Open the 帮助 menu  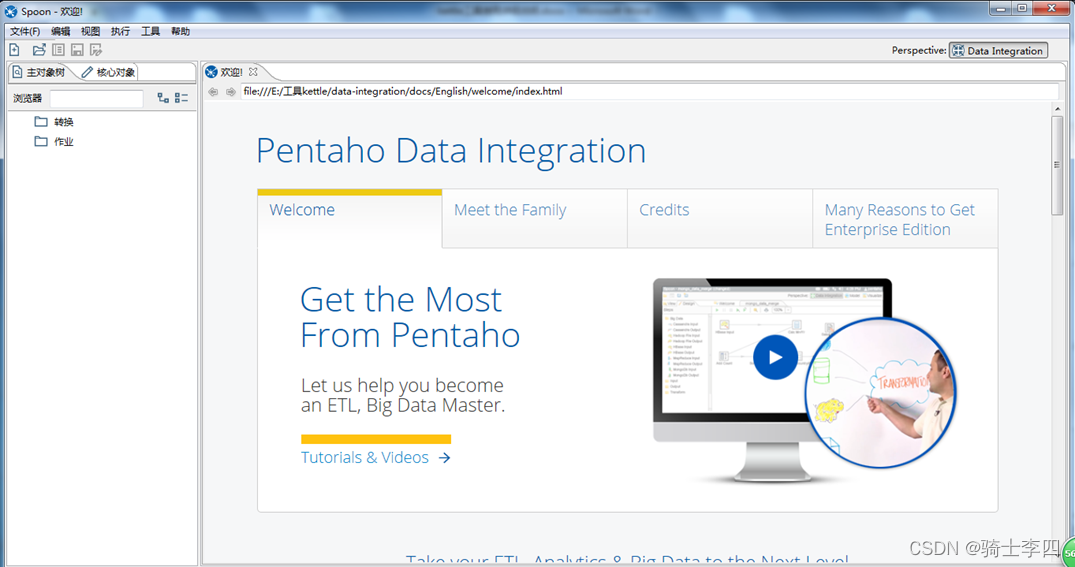point(180,32)
